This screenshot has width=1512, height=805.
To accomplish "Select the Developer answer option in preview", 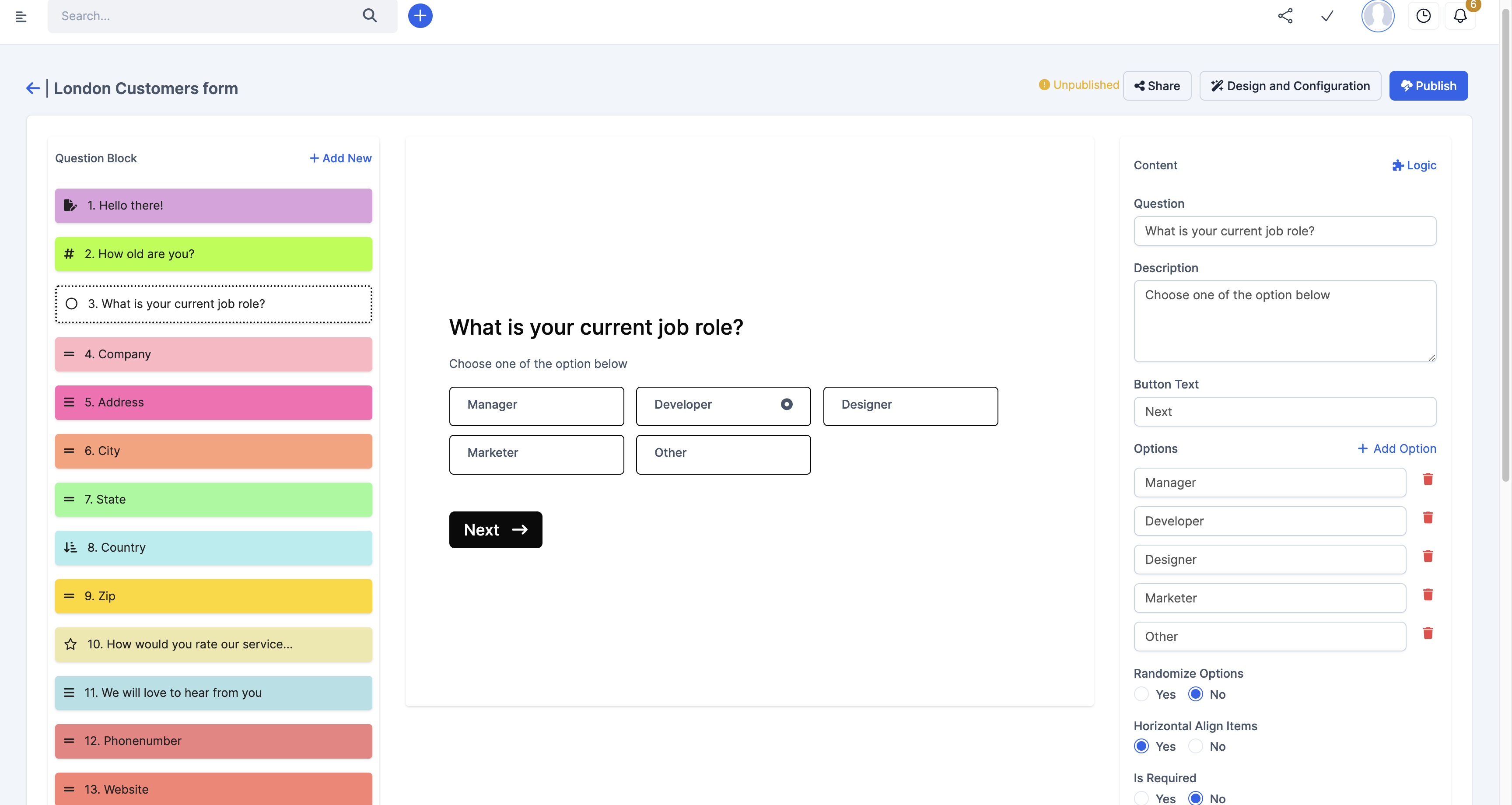I will click(x=723, y=406).
